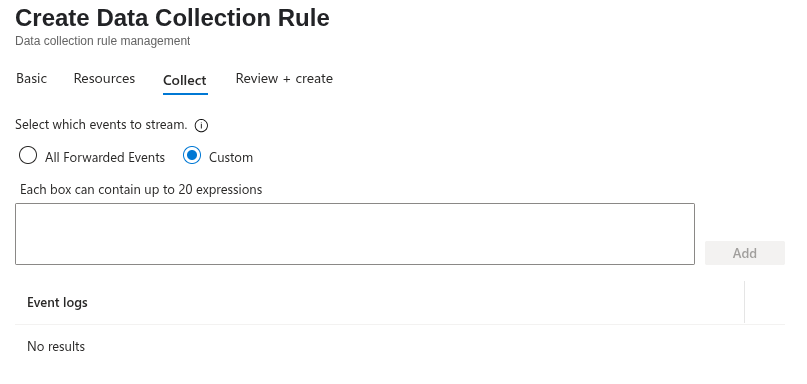This screenshot has width=807, height=384.
Task: Select the All Forwarded Events radio button
Action: (x=28, y=155)
